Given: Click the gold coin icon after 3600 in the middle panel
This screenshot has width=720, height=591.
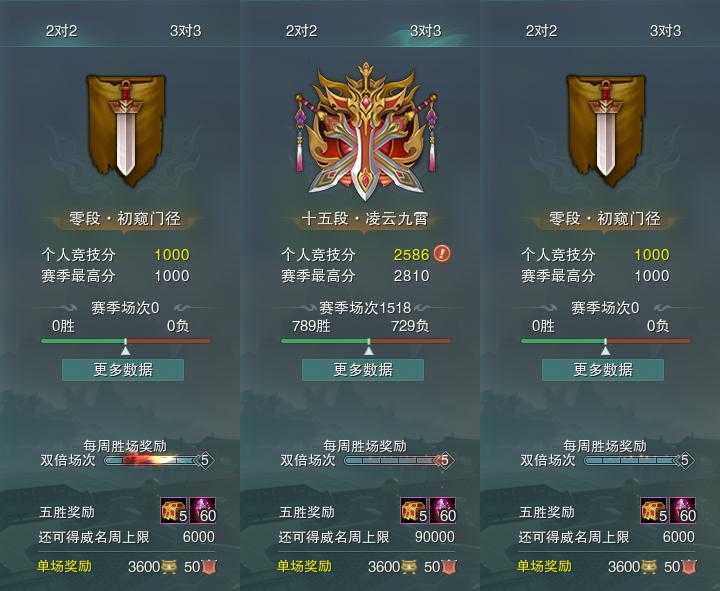Looking at the screenshot, I should (409, 567).
